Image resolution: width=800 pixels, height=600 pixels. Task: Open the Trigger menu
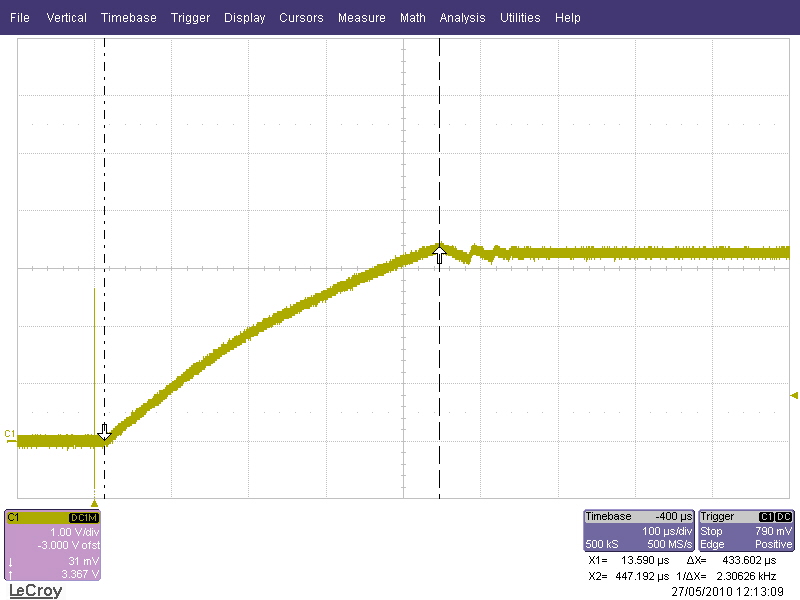[x=190, y=18]
